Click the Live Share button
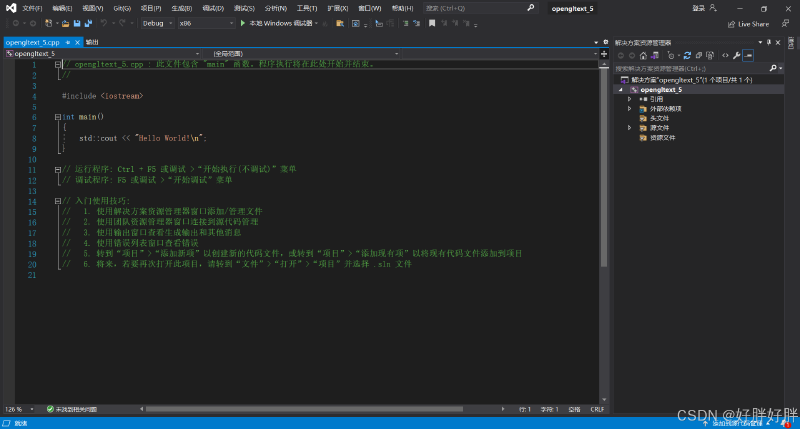The image size is (800, 429). (748, 24)
